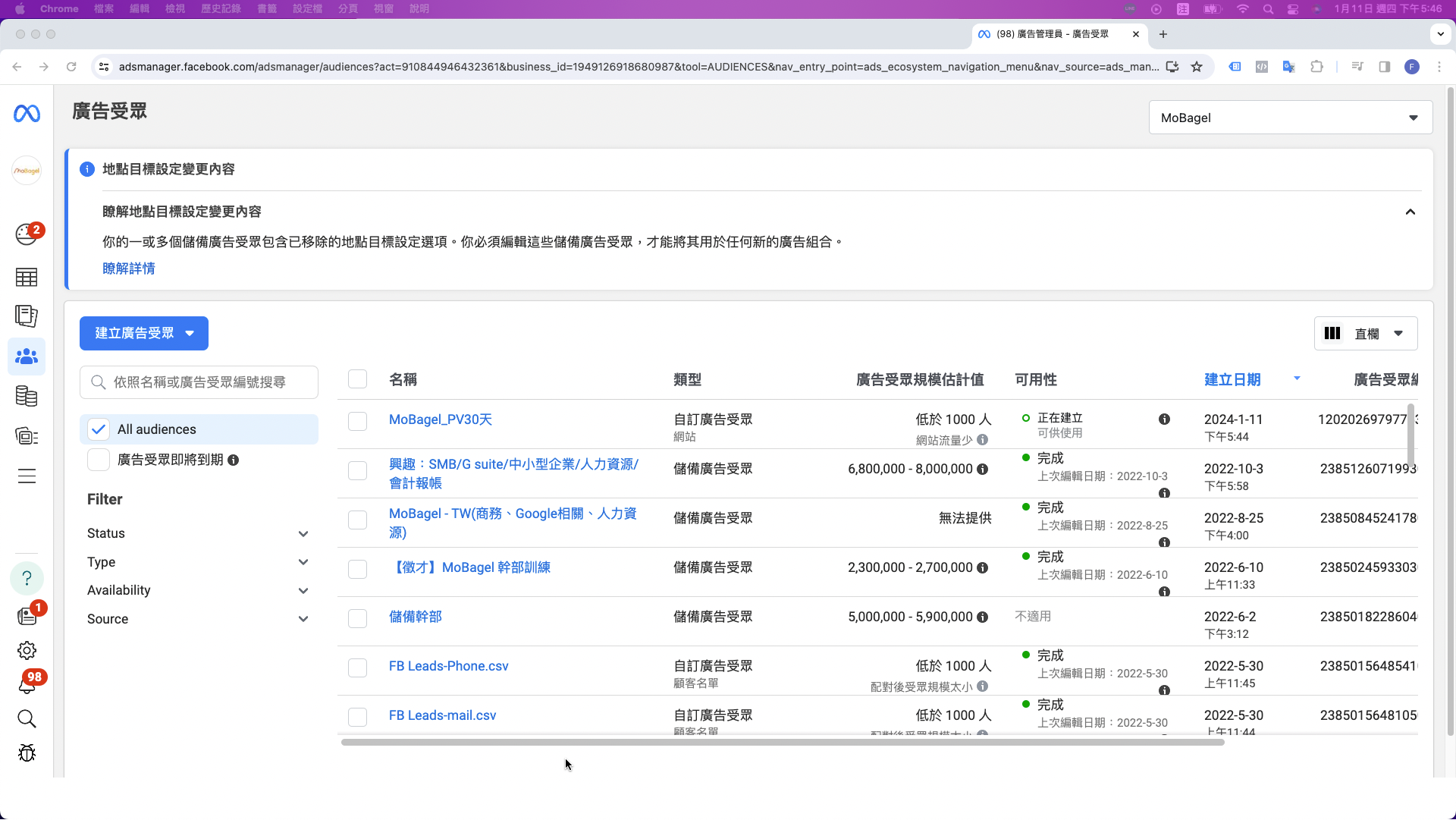Image resolution: width=1456 pixels, height=820 pixels.
Task: Open the 歷史記錄 menu in menu bar
Action: pyautogui.click(x=221, y=9)
